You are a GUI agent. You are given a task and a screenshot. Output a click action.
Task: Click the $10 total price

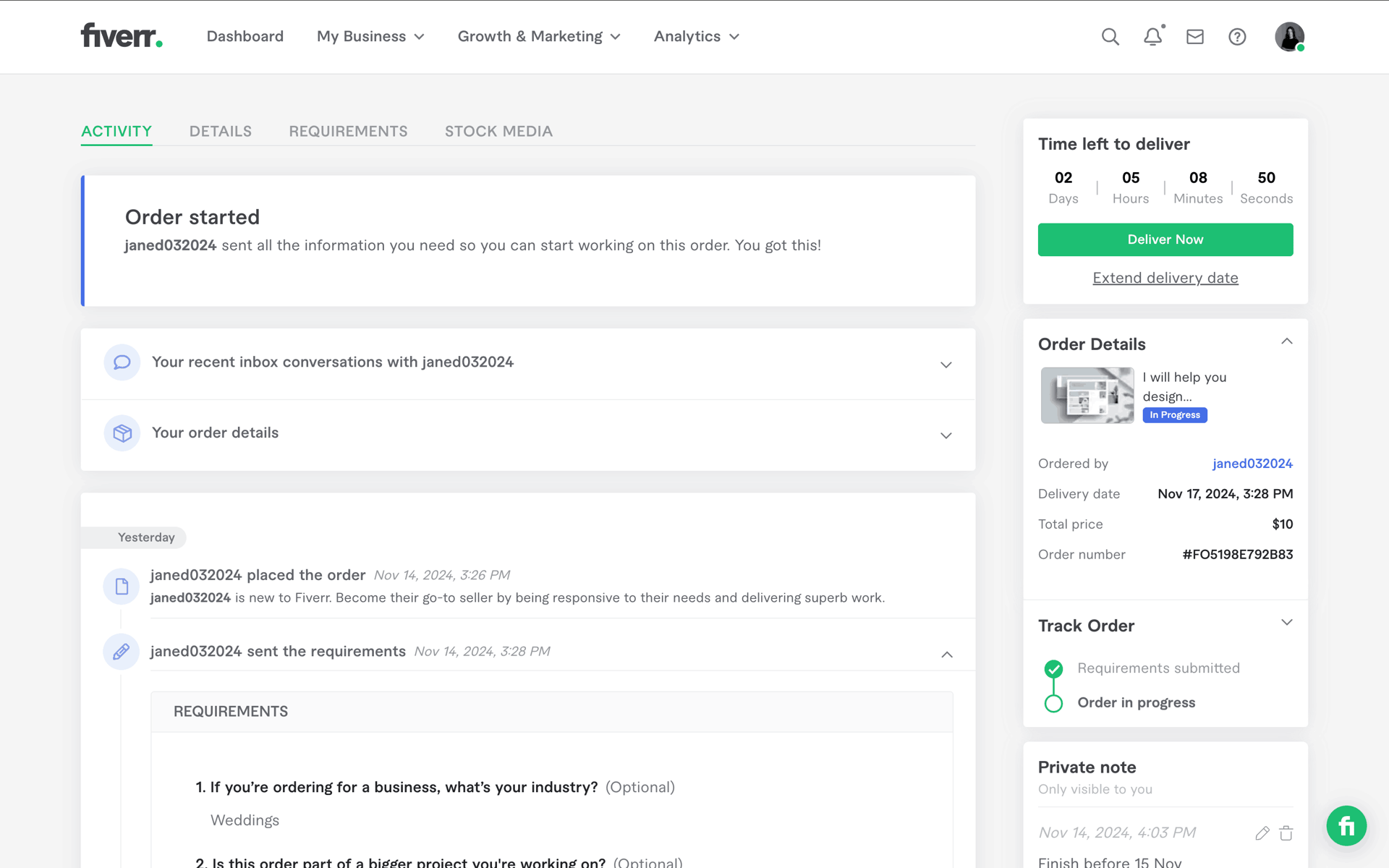[x=1282, y=524]
